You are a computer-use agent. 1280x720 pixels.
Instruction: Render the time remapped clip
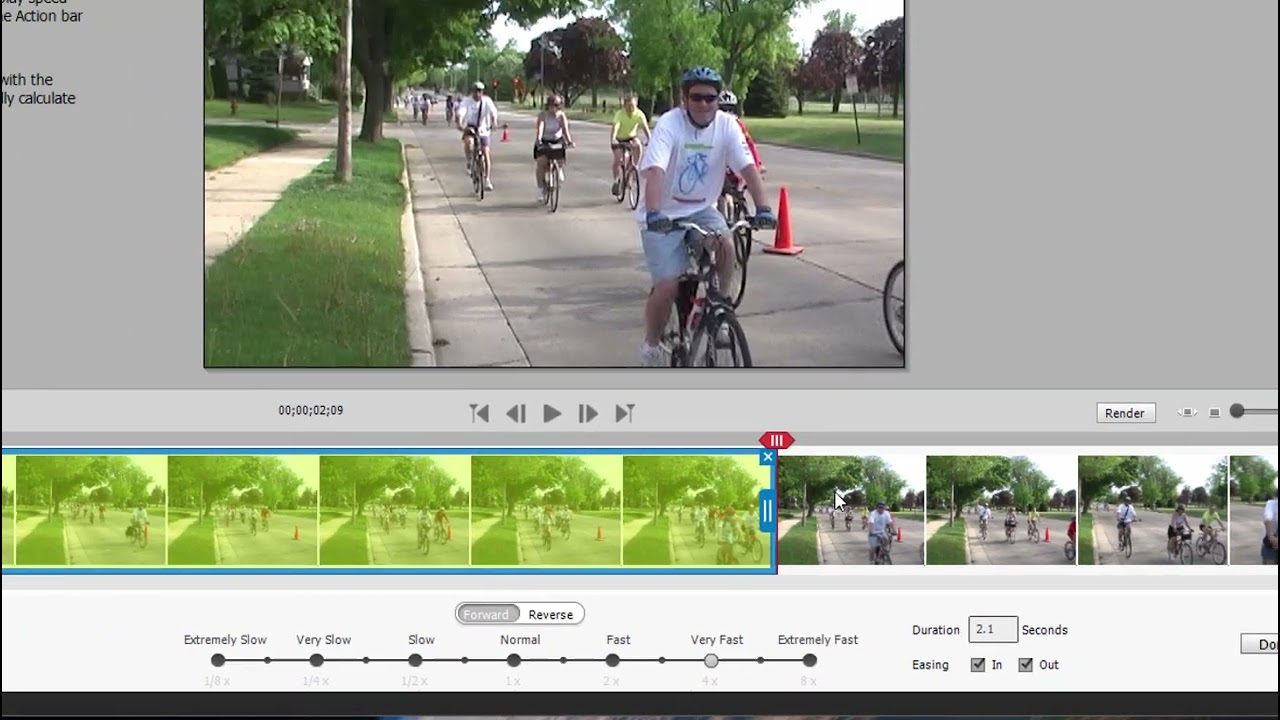(1125, 413)
